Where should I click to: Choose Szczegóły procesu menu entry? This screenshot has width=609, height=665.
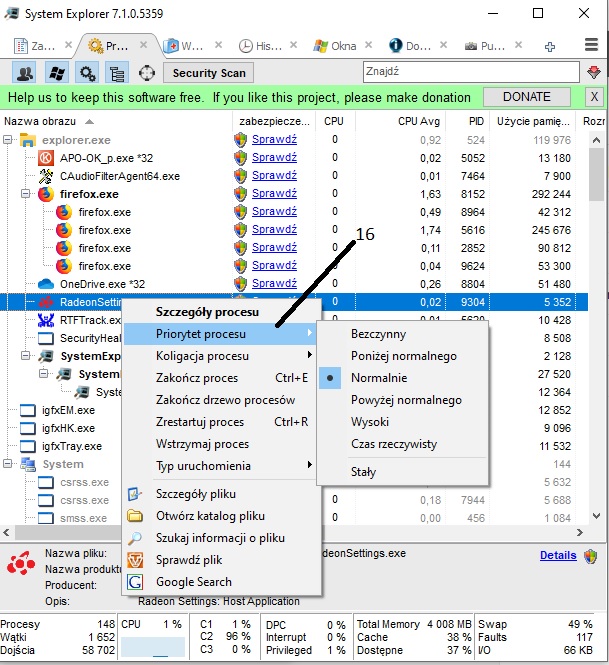(207, 312)
